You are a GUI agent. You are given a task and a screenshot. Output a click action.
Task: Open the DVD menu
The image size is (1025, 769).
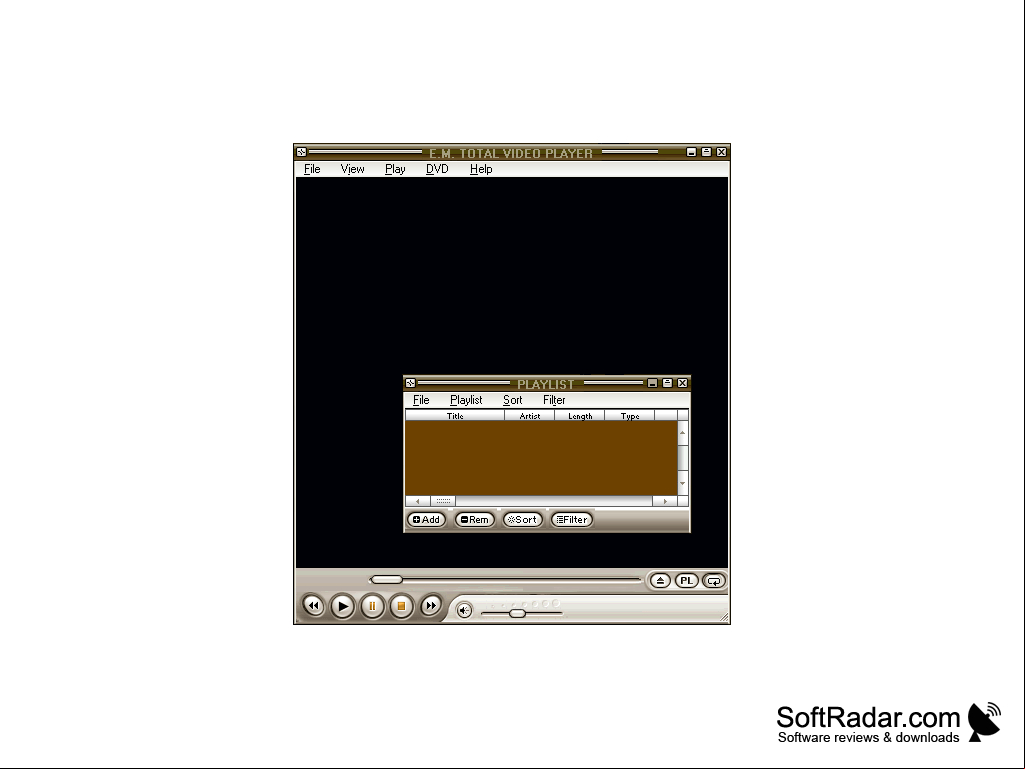437,169
